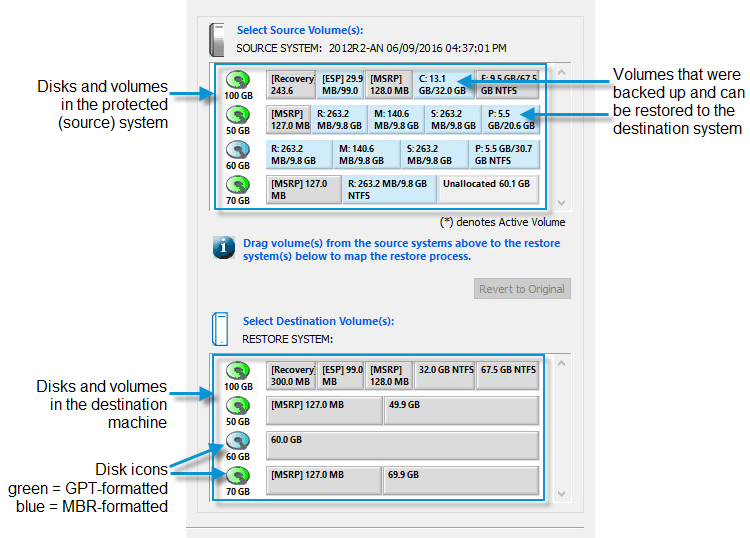750x538 pixels.
Task: Select the destination 70 GB disk icon
Action: click(238, 475)
